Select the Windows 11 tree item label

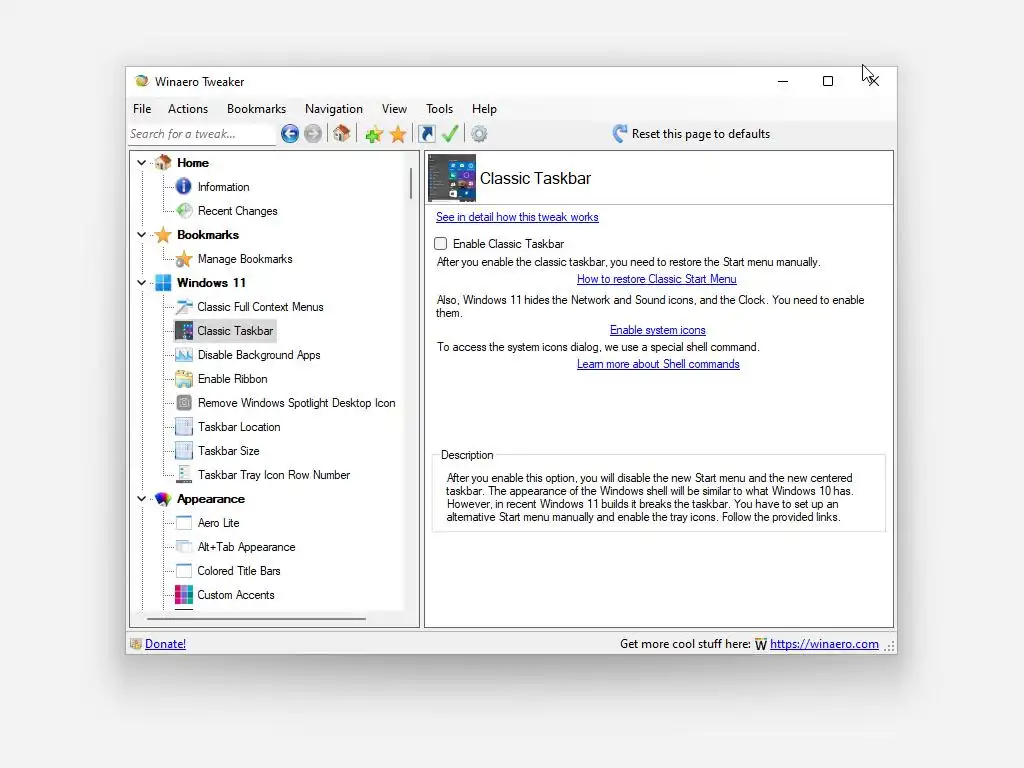(211, 283)
